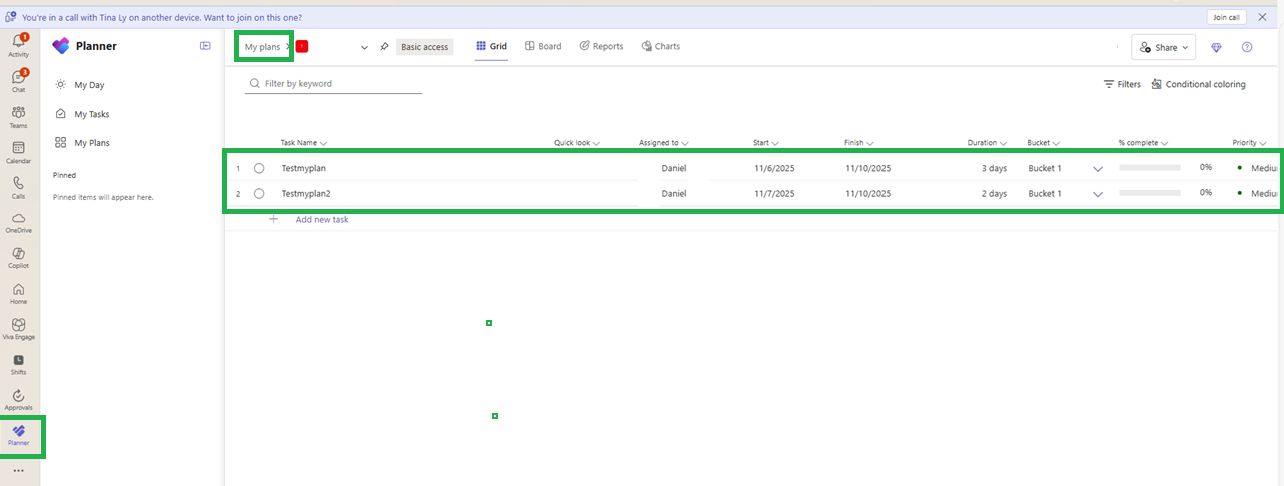Open the Assigned to column menu
Image resolution: width=1284 pixels, height=486 pixels.
686,143
